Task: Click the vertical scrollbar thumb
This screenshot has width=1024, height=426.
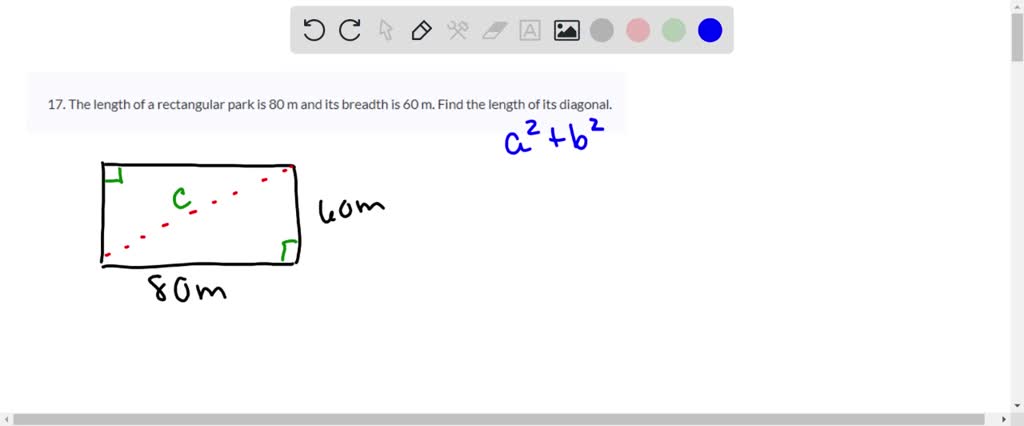Action: click(x=1017, y=37)
